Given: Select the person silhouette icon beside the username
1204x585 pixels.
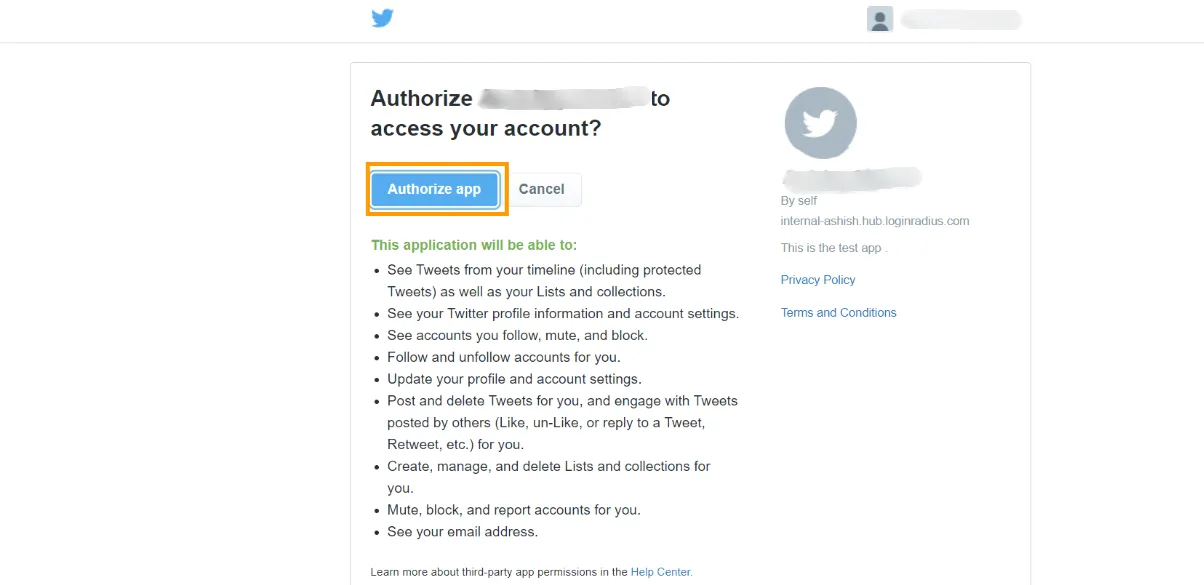Looking at the screenshot, I should 880,18.
